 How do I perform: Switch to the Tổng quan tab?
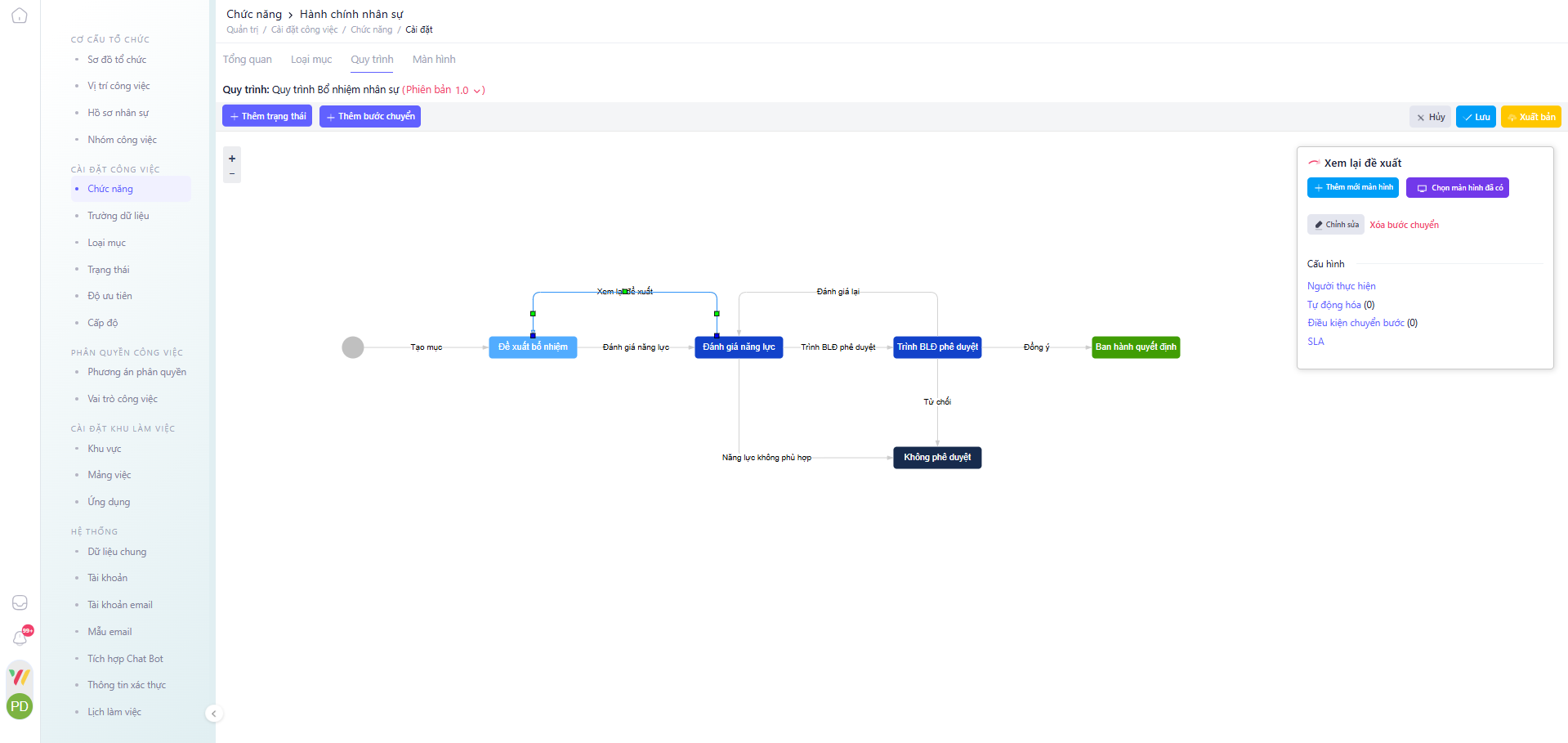pyautogui.click(x=247, y=60)
